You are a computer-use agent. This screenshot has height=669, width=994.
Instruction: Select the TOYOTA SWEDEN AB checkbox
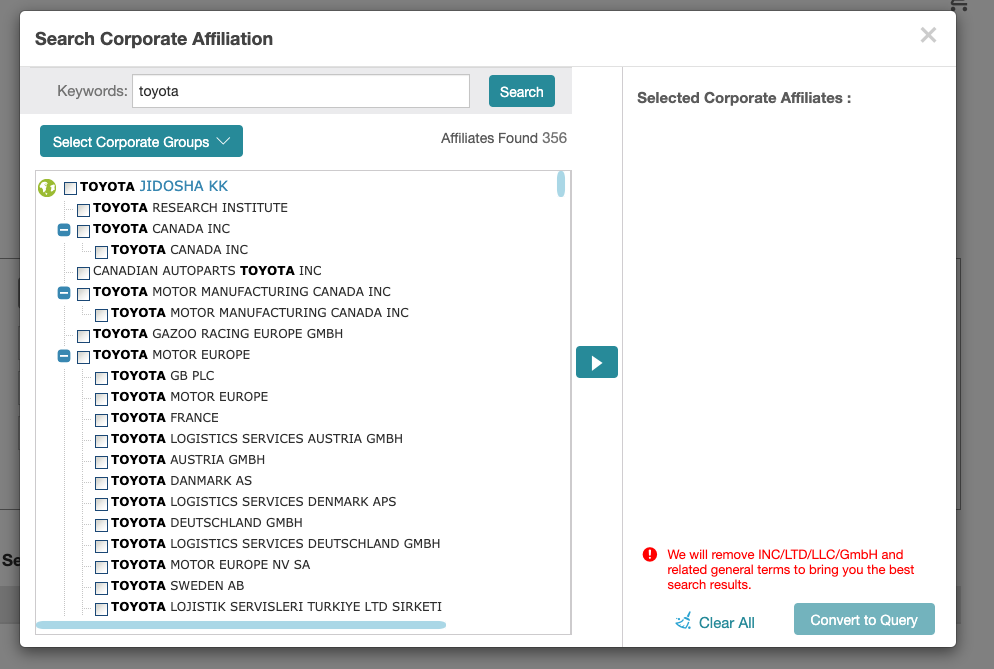click(101, 588)
